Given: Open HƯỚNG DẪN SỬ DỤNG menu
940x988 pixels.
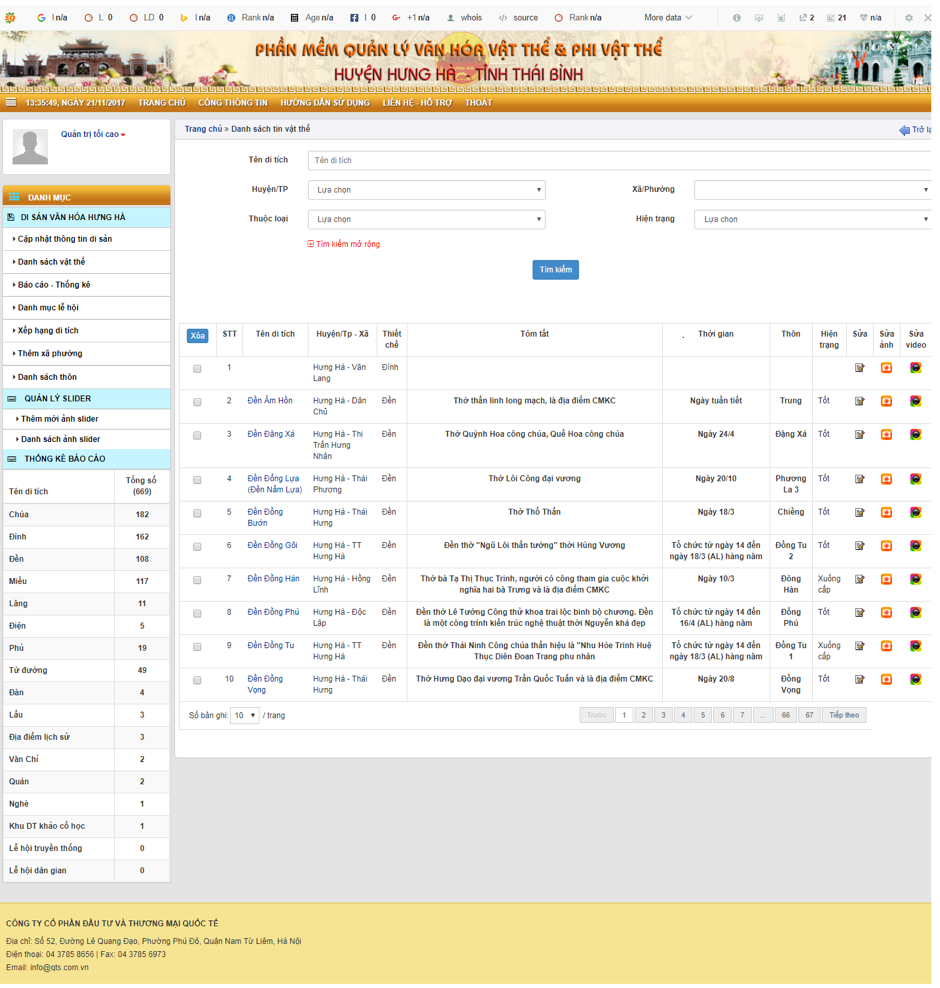Looking at the screenshot, I should [325, 103].
